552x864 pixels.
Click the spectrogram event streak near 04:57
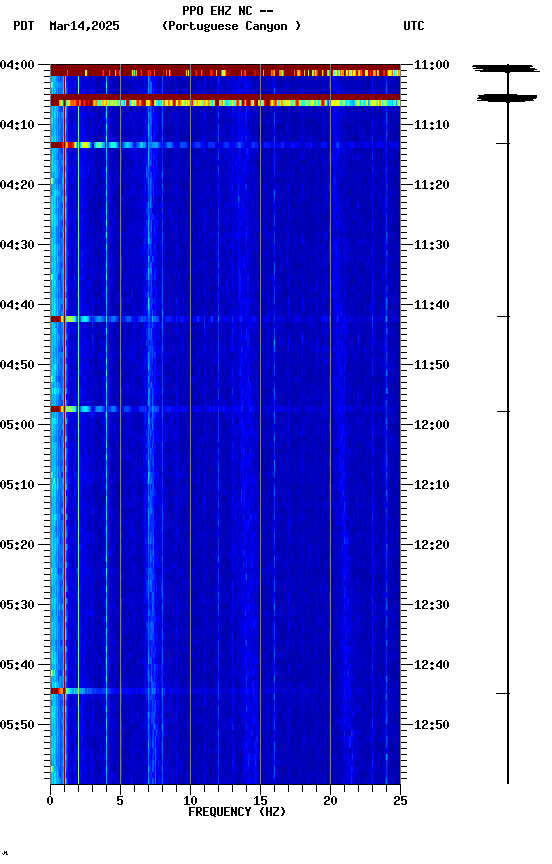[x=225, y=409]
